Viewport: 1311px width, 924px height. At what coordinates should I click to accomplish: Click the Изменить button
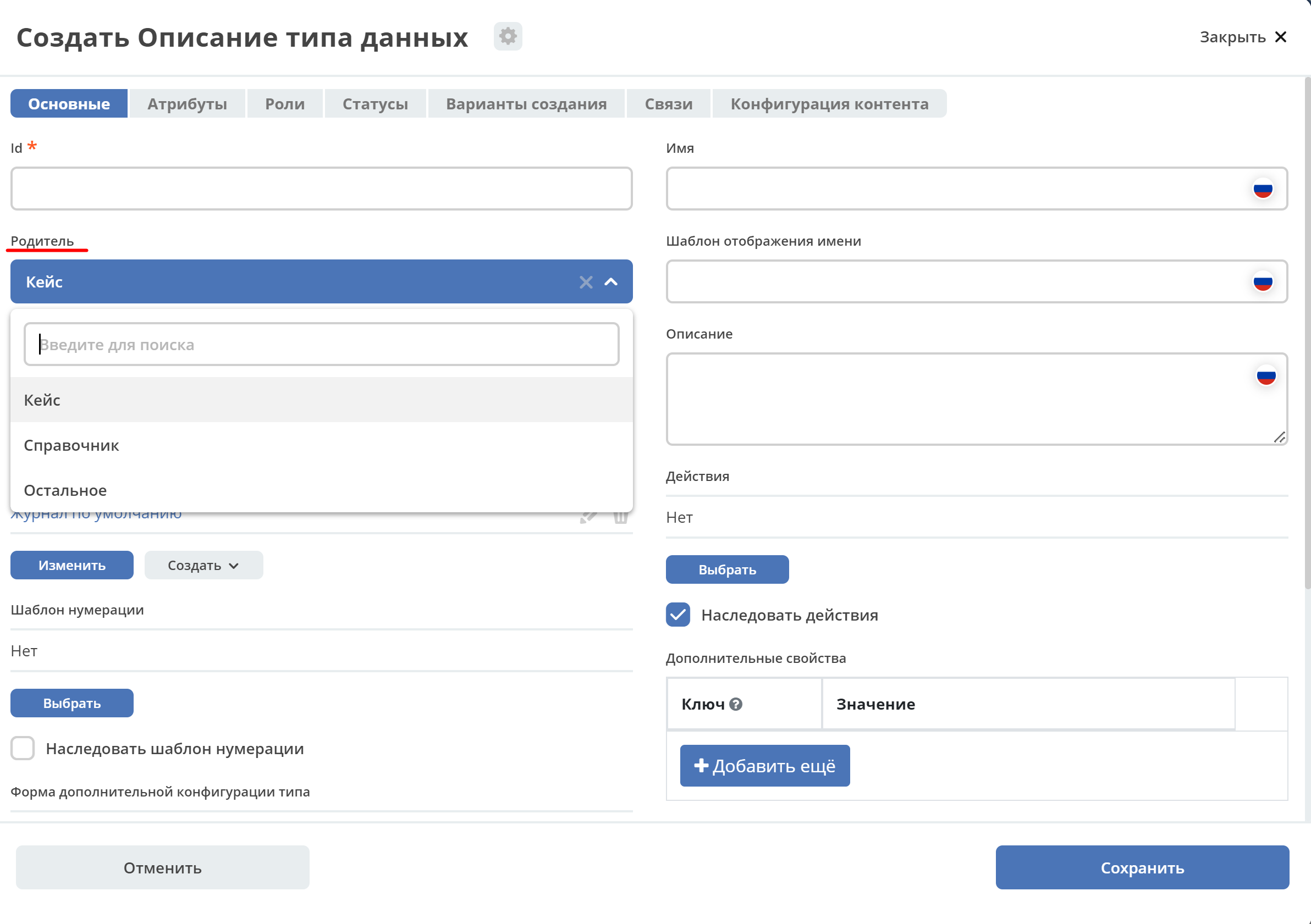pyautogui.click(x=72, y=566)
